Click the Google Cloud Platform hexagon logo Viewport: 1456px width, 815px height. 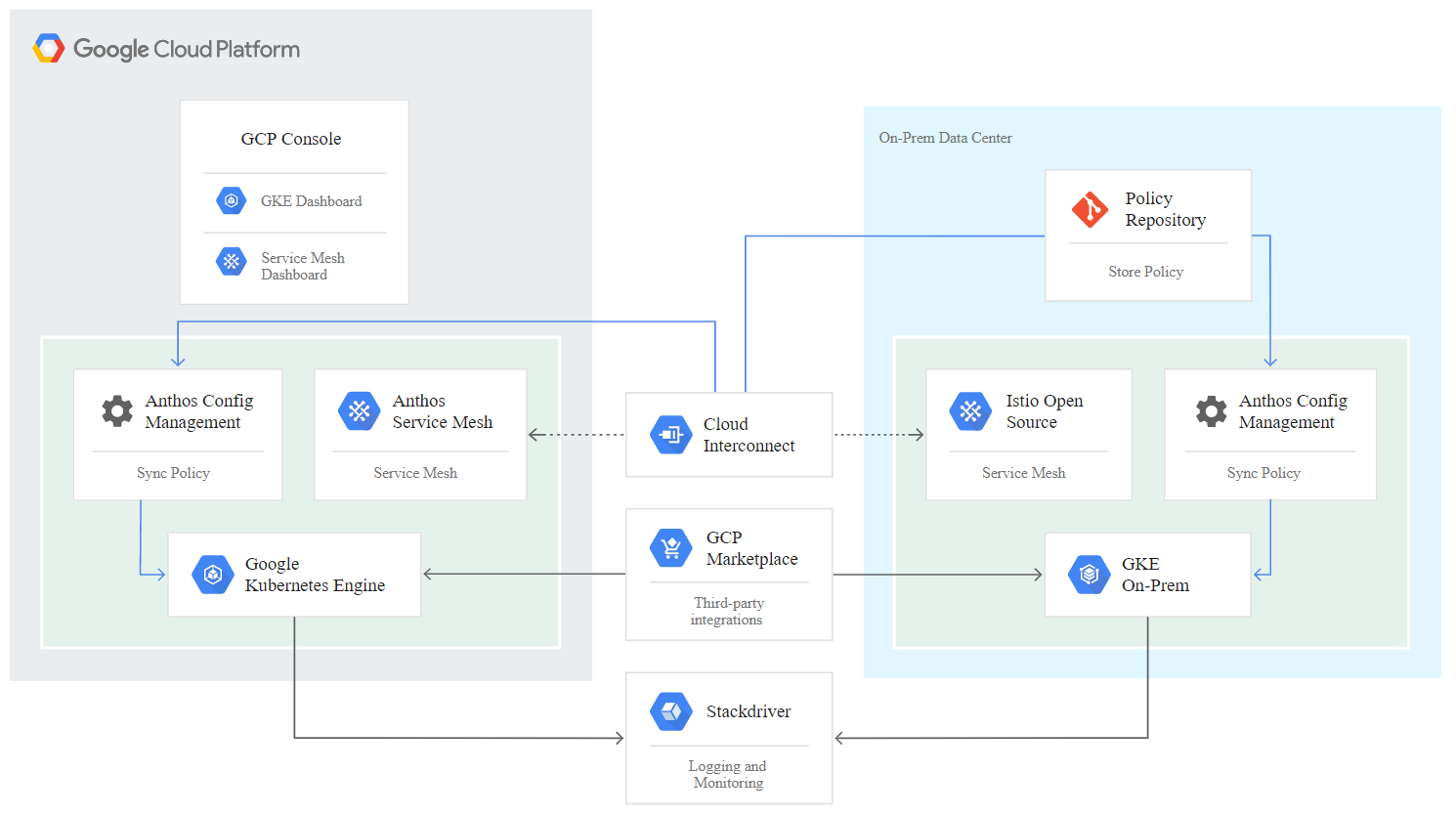pyautogui.click(x=49, y=48)
